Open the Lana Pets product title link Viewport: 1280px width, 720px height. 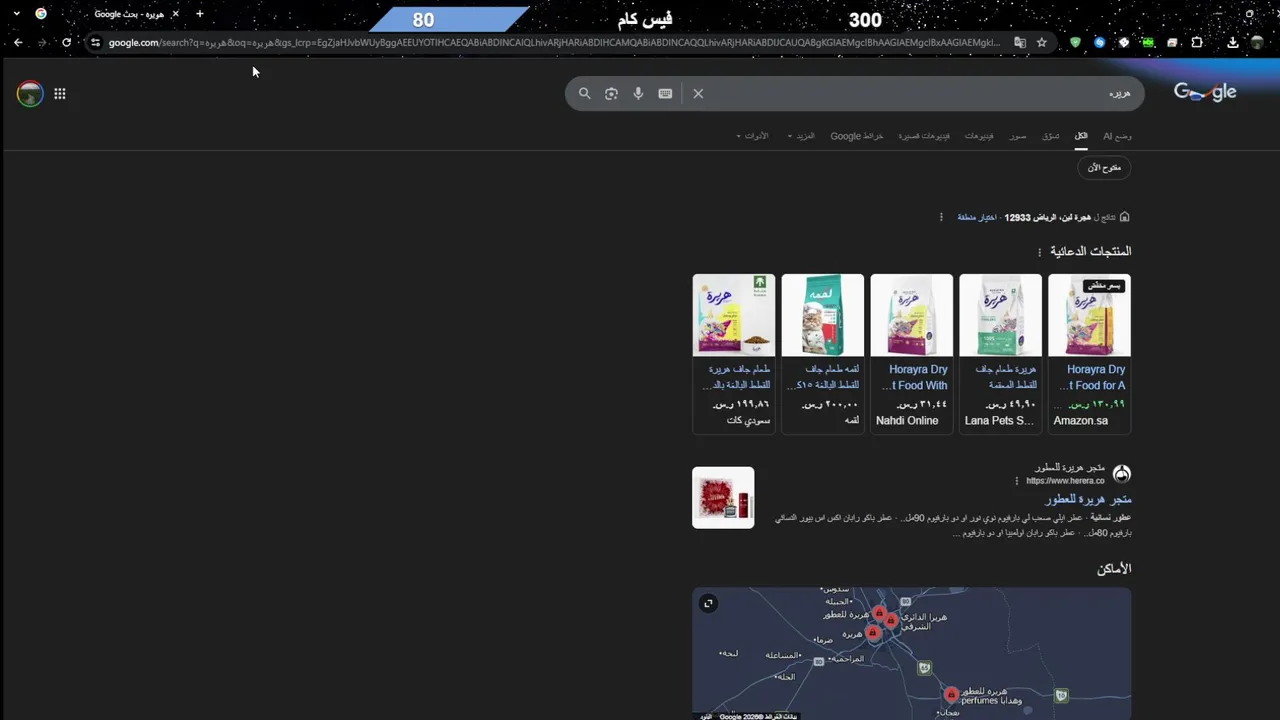pos(1006,377)
